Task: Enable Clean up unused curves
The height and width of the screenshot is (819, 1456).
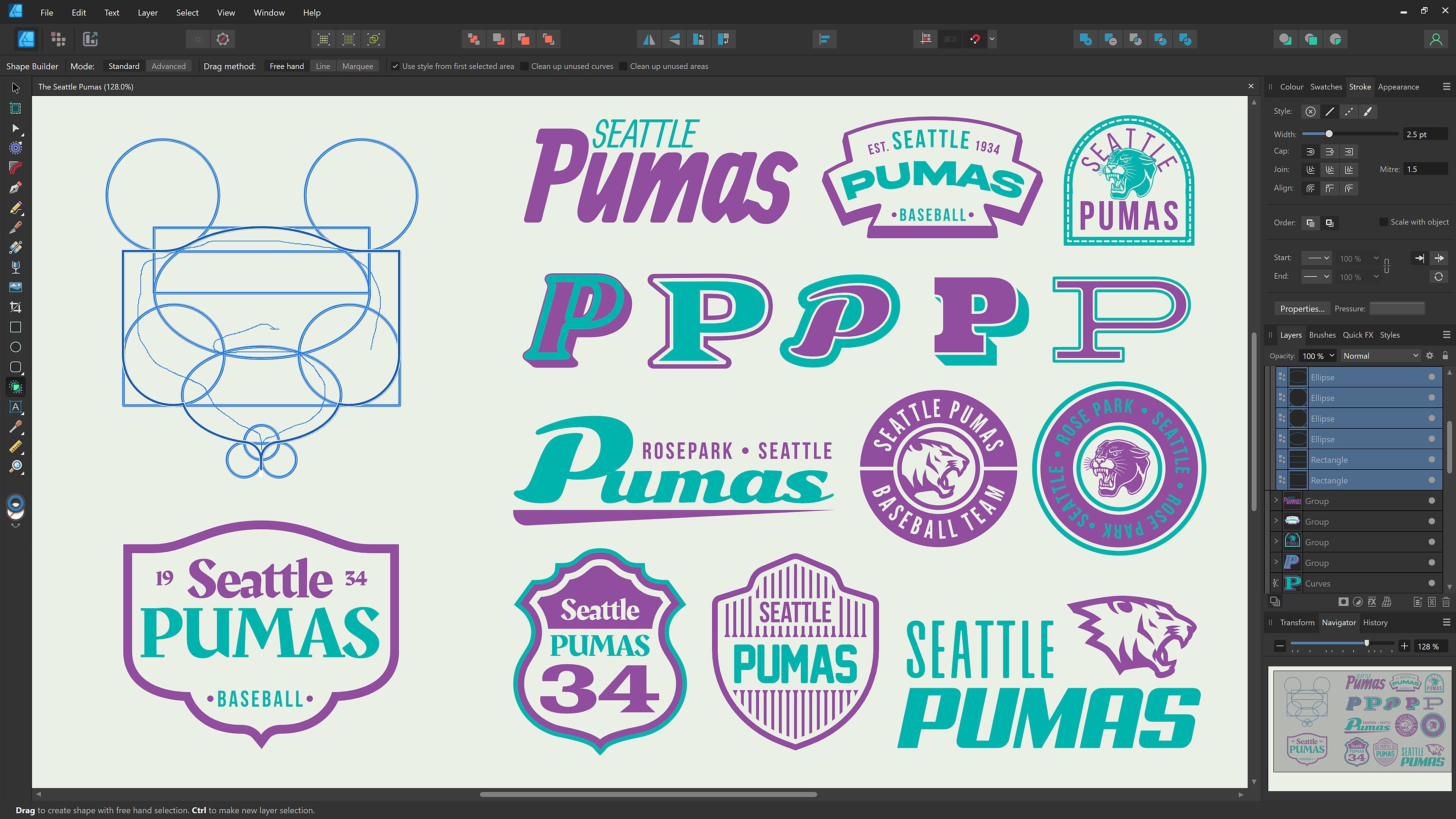Action: coord(524,66)
